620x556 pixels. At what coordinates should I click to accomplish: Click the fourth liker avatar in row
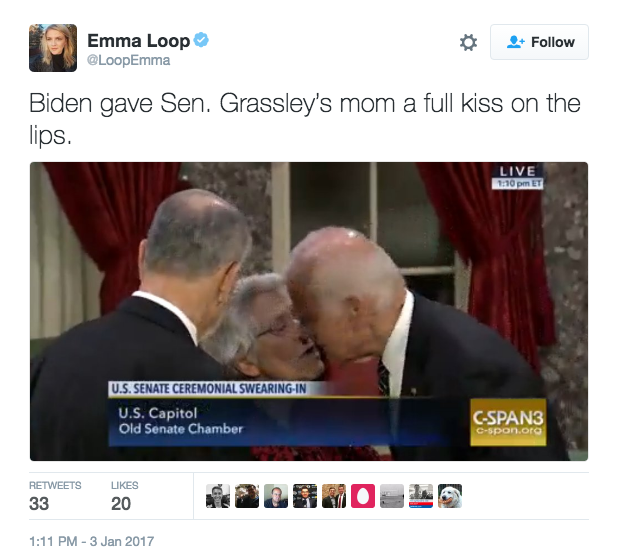(x=305, y=496)
